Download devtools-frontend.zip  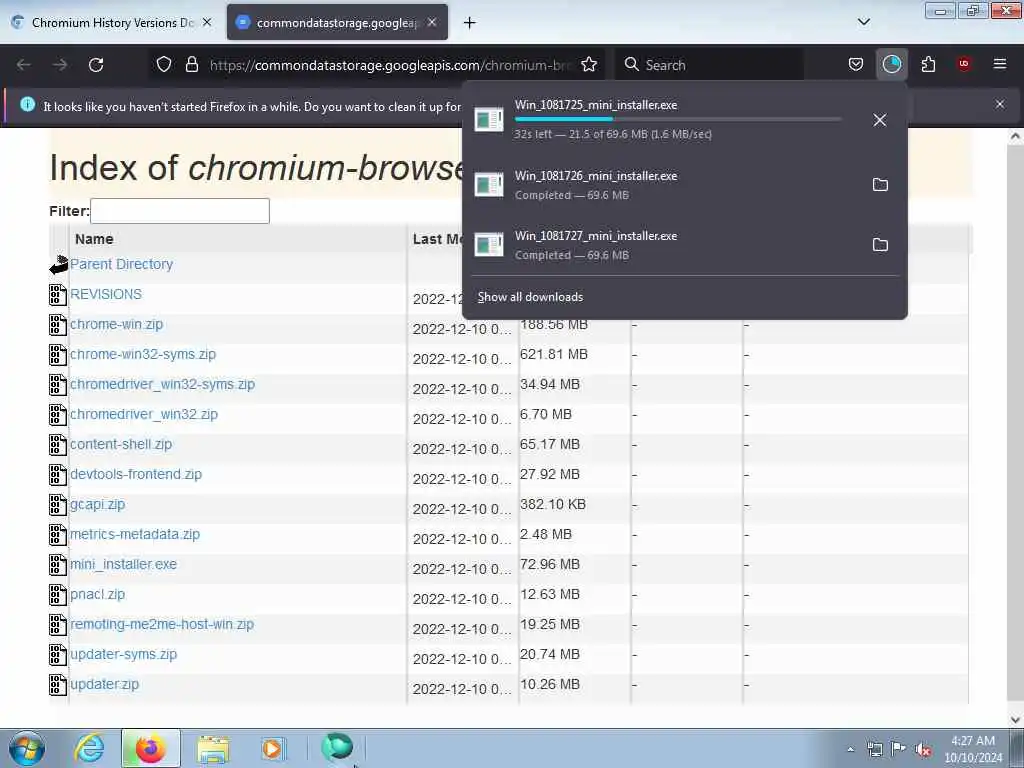(136, 474)
